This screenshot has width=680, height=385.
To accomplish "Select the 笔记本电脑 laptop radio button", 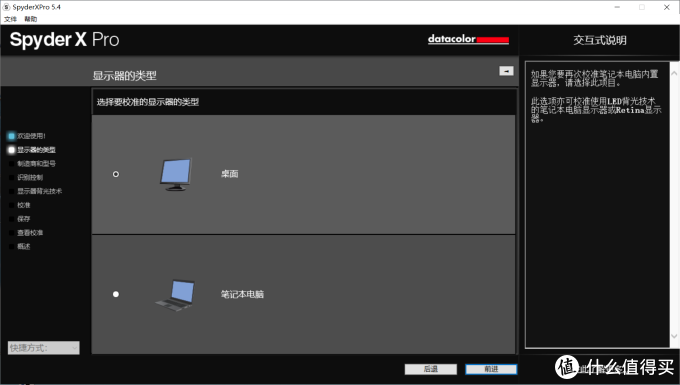I will (x=116, y=294).
